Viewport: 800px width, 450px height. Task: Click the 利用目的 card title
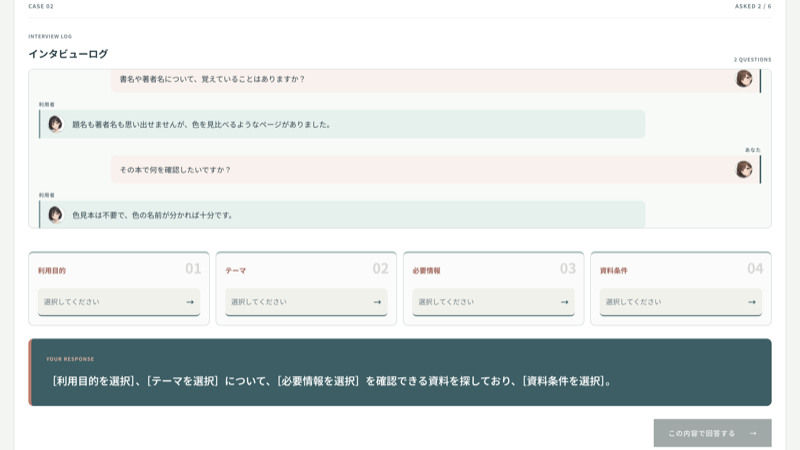[52, 271]
